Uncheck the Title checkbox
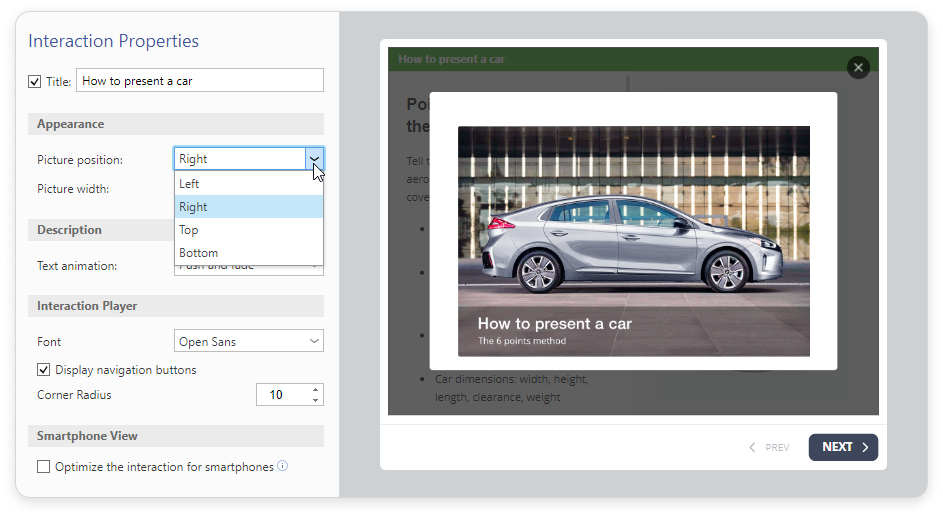Viewport: 943px width, 517px height. pos(35,81)
